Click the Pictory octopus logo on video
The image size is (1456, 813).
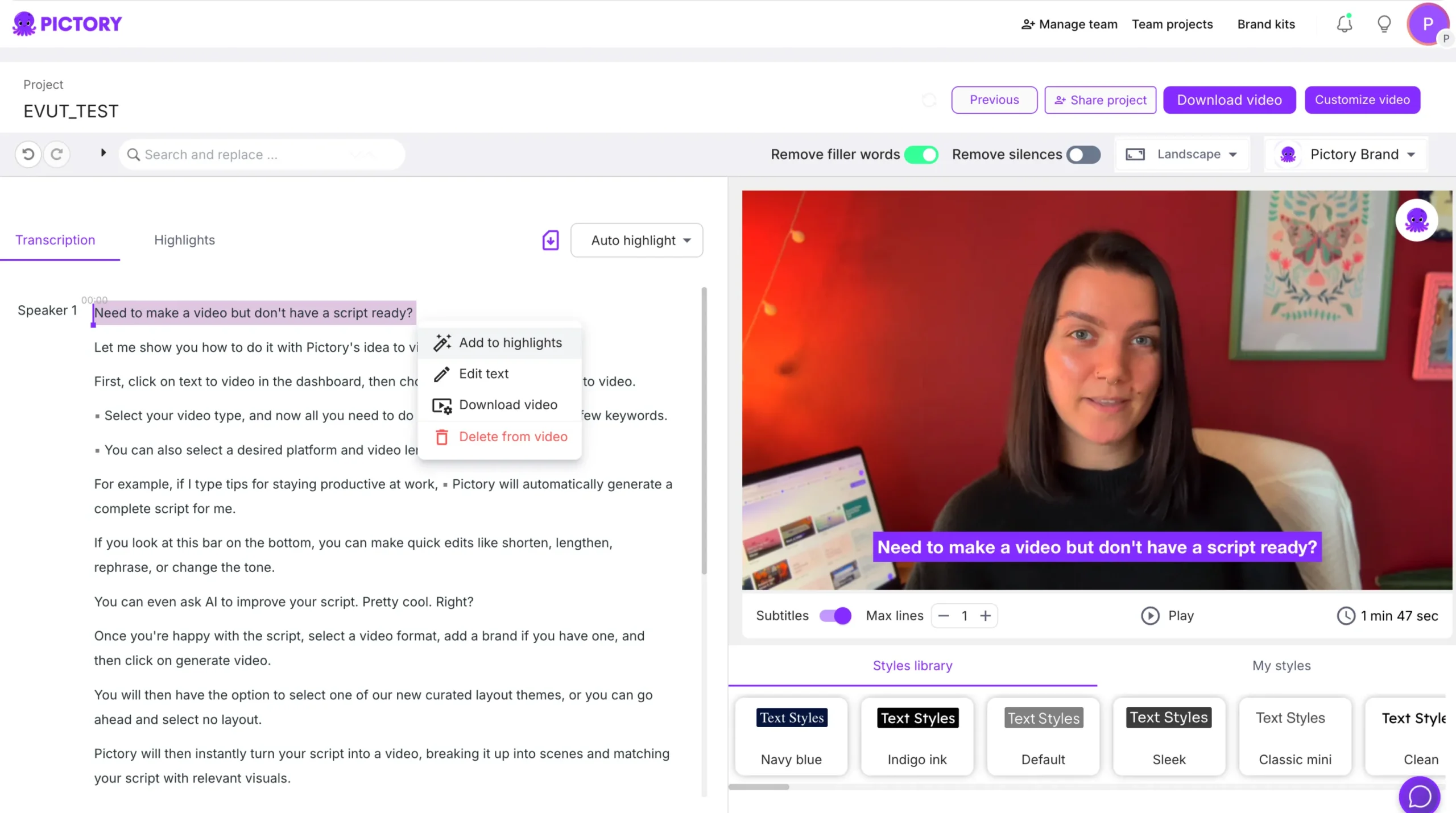coord(1416,221)
